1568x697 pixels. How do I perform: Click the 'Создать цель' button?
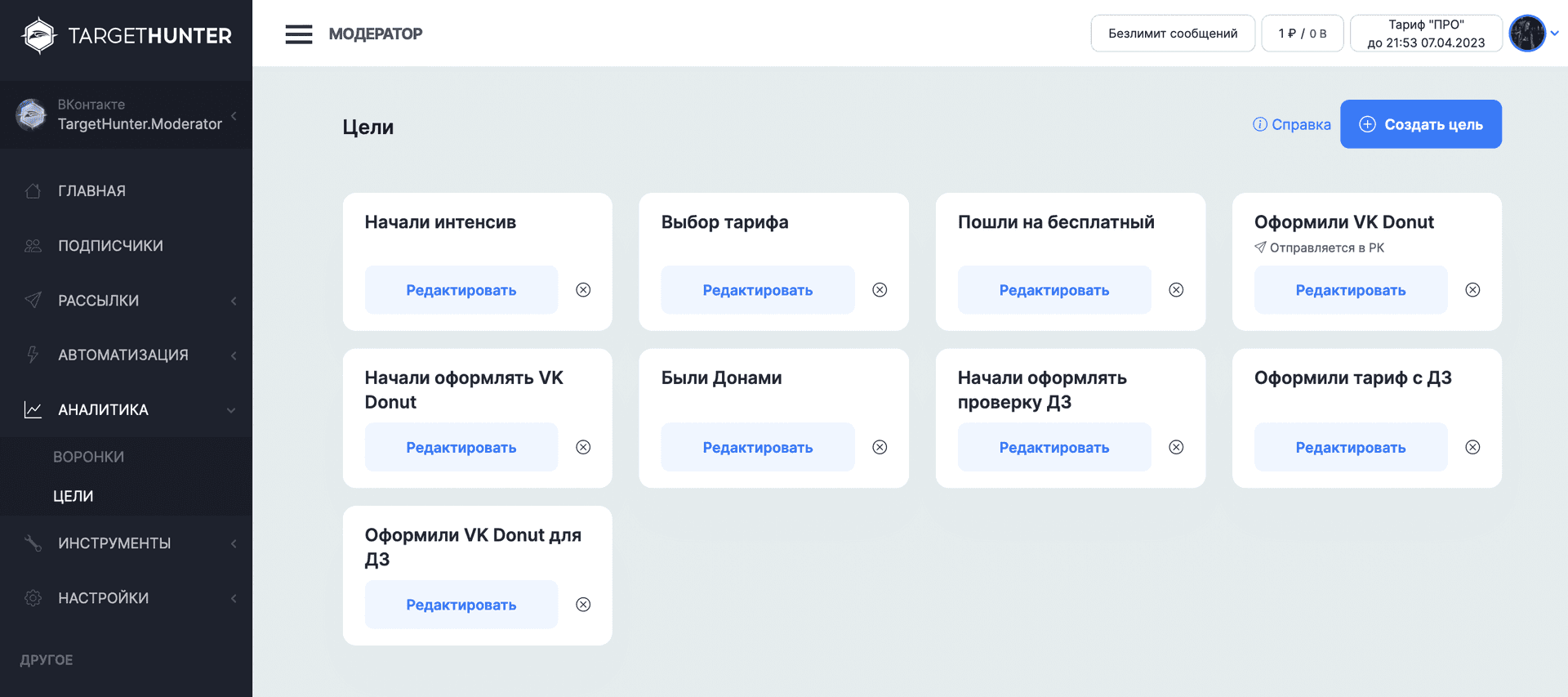(x=1420, y=124)
